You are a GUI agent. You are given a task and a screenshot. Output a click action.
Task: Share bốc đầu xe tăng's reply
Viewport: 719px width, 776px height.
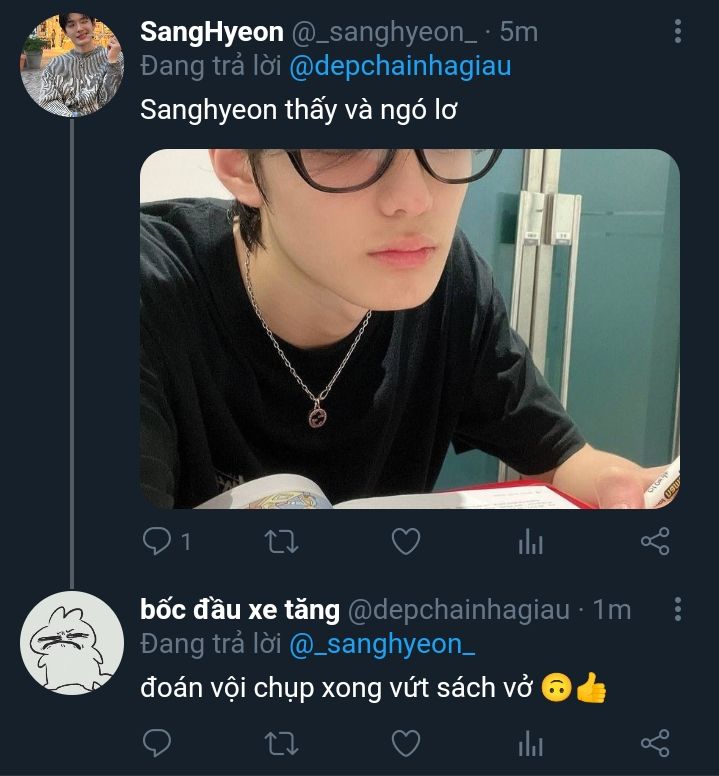point(654,743)
